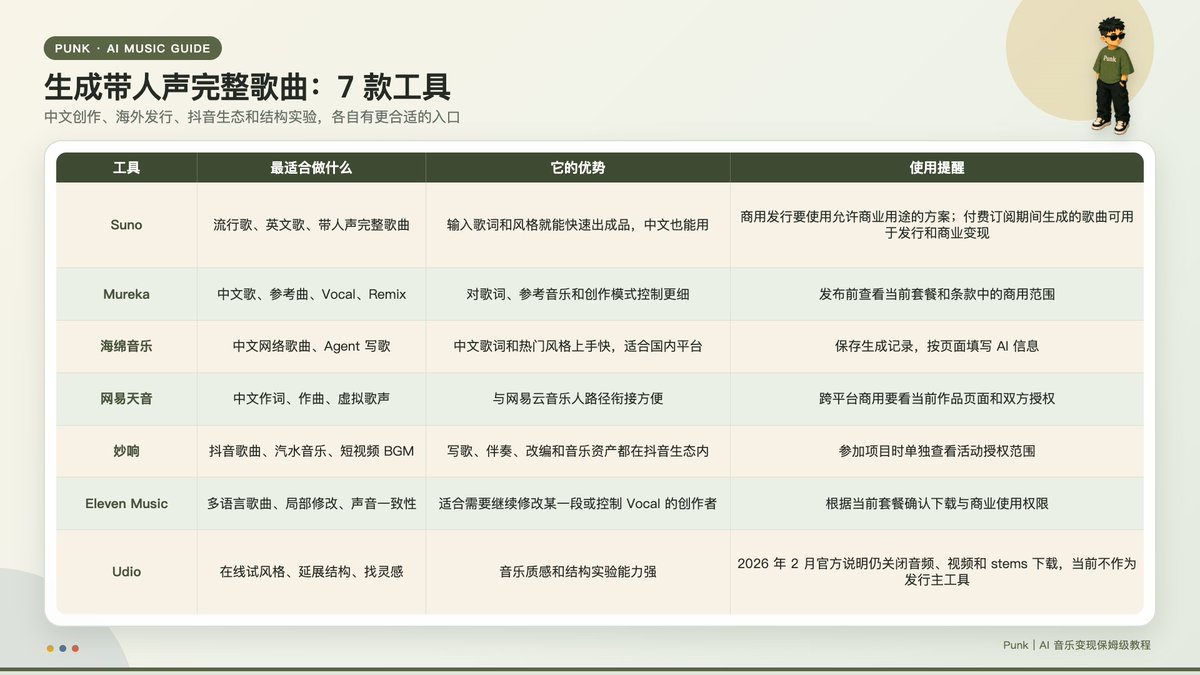Click the red dot in the footer
The image size is (1200, 675).
coord(75,648)
